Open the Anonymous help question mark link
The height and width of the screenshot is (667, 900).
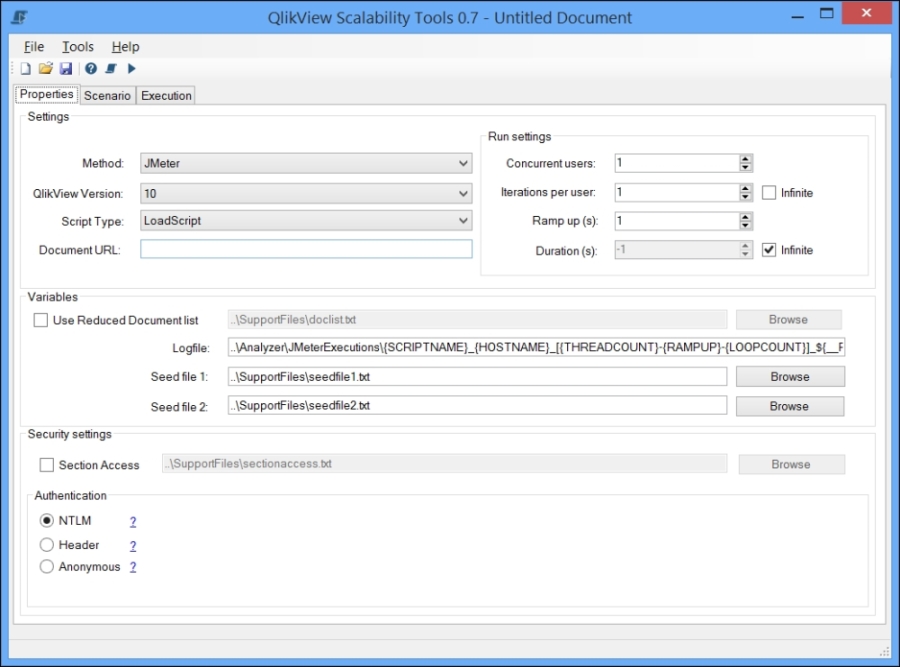(x=133, y=567)
